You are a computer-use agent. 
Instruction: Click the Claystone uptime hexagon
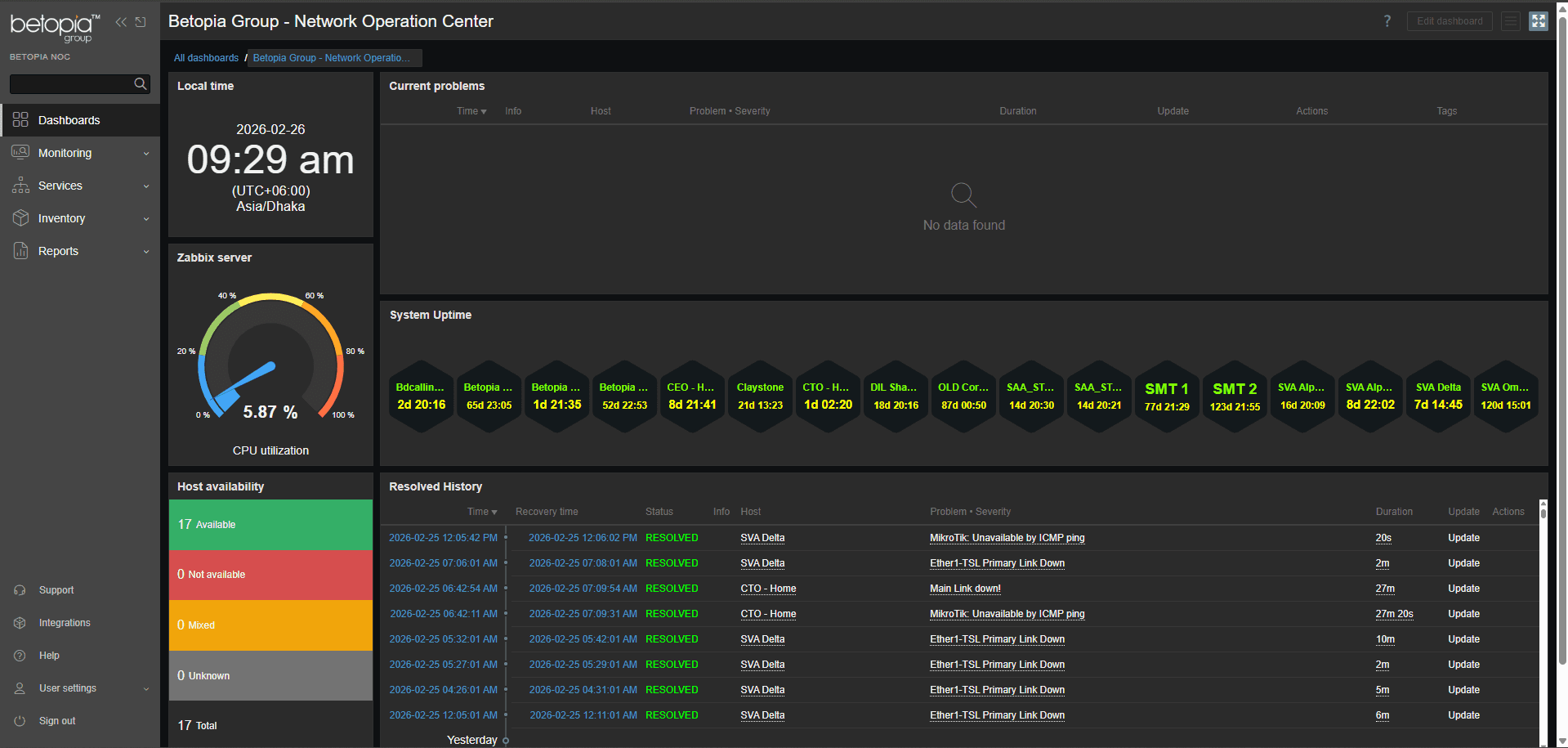coord(760,396)
